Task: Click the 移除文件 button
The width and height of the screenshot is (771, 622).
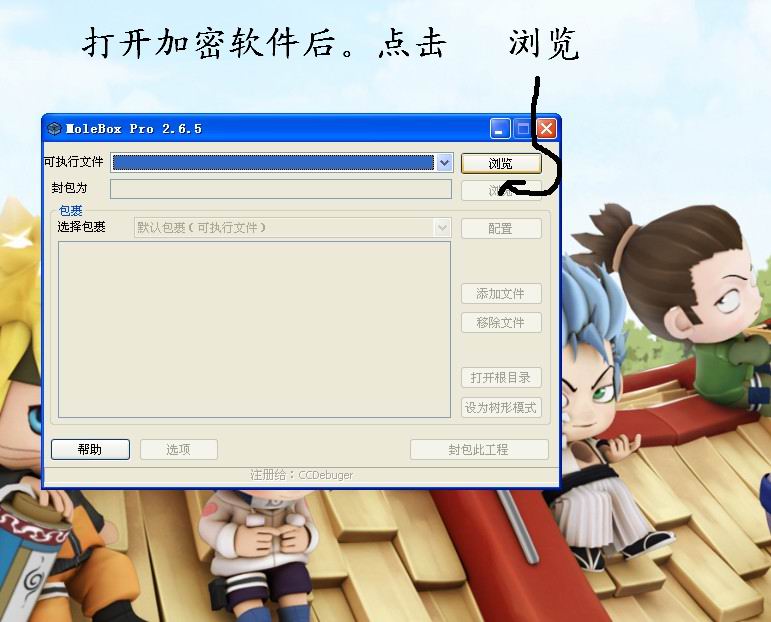Action: click(x=501, y=323)
